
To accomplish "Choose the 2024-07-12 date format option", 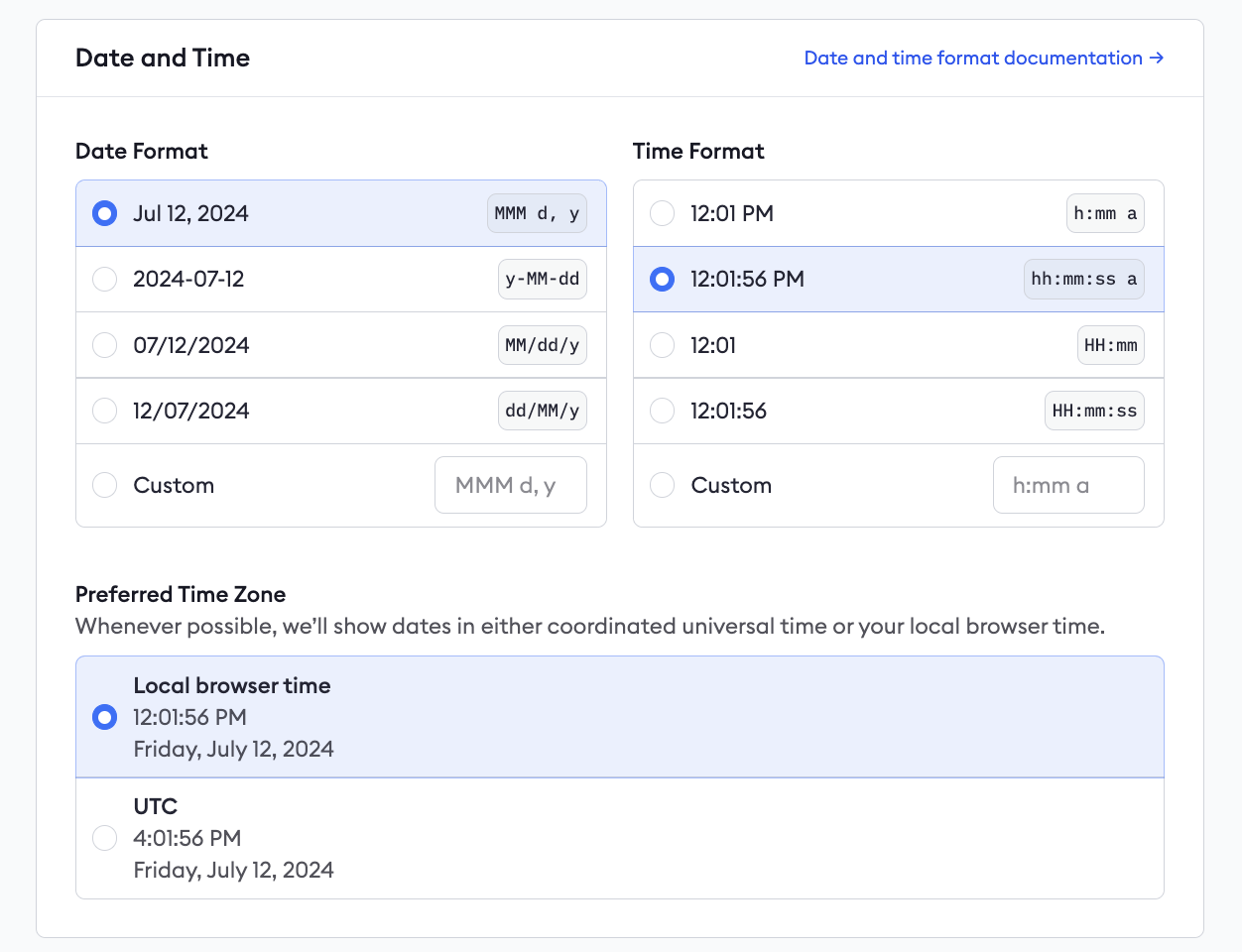I will tap(105, 280).
